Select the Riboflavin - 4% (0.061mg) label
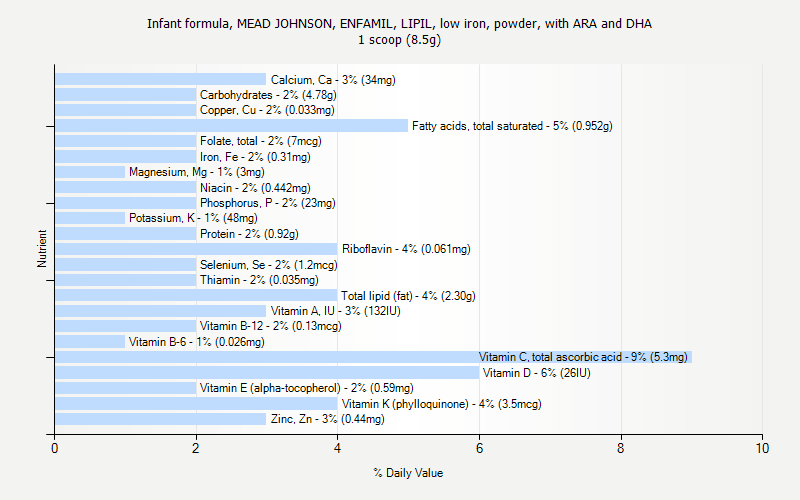This screenshot has height=500, width=800. (406, 249)
